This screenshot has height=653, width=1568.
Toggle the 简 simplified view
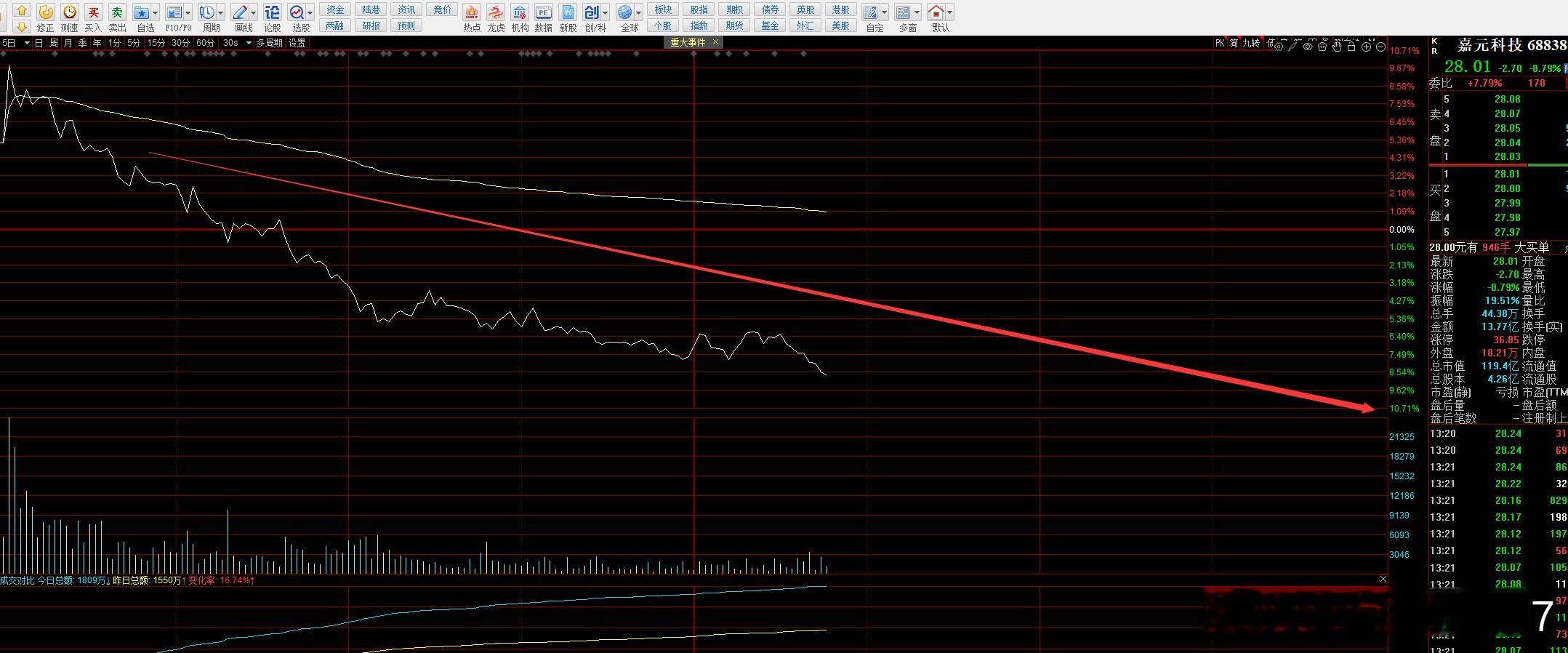pos(1234,43)
